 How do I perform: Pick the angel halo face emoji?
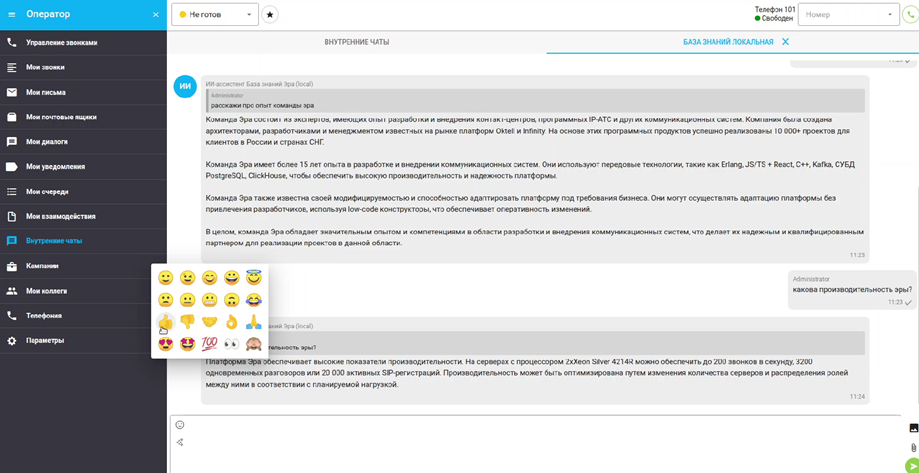click(x=253, y=277)
